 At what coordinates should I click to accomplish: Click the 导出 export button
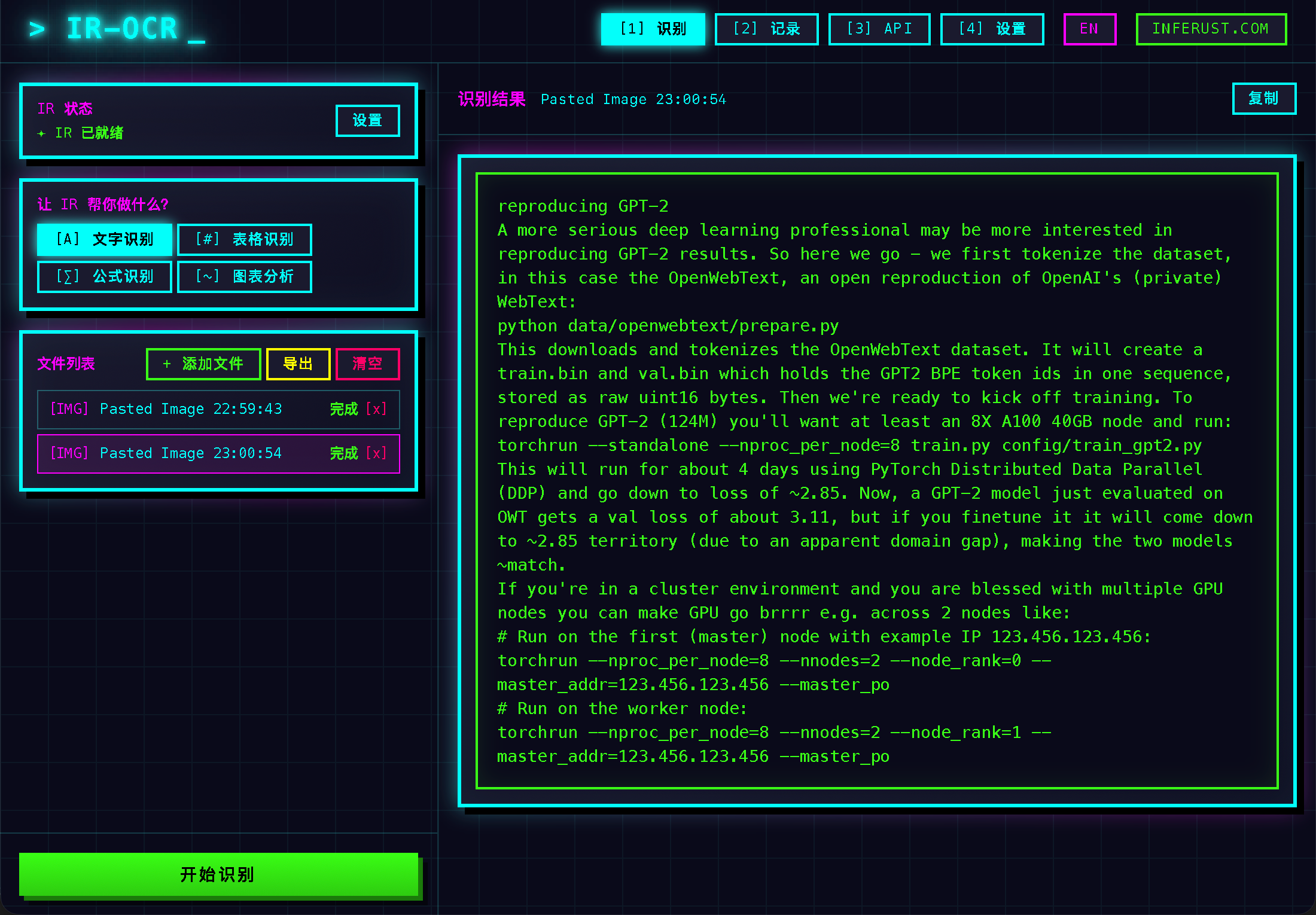(298, 364)
